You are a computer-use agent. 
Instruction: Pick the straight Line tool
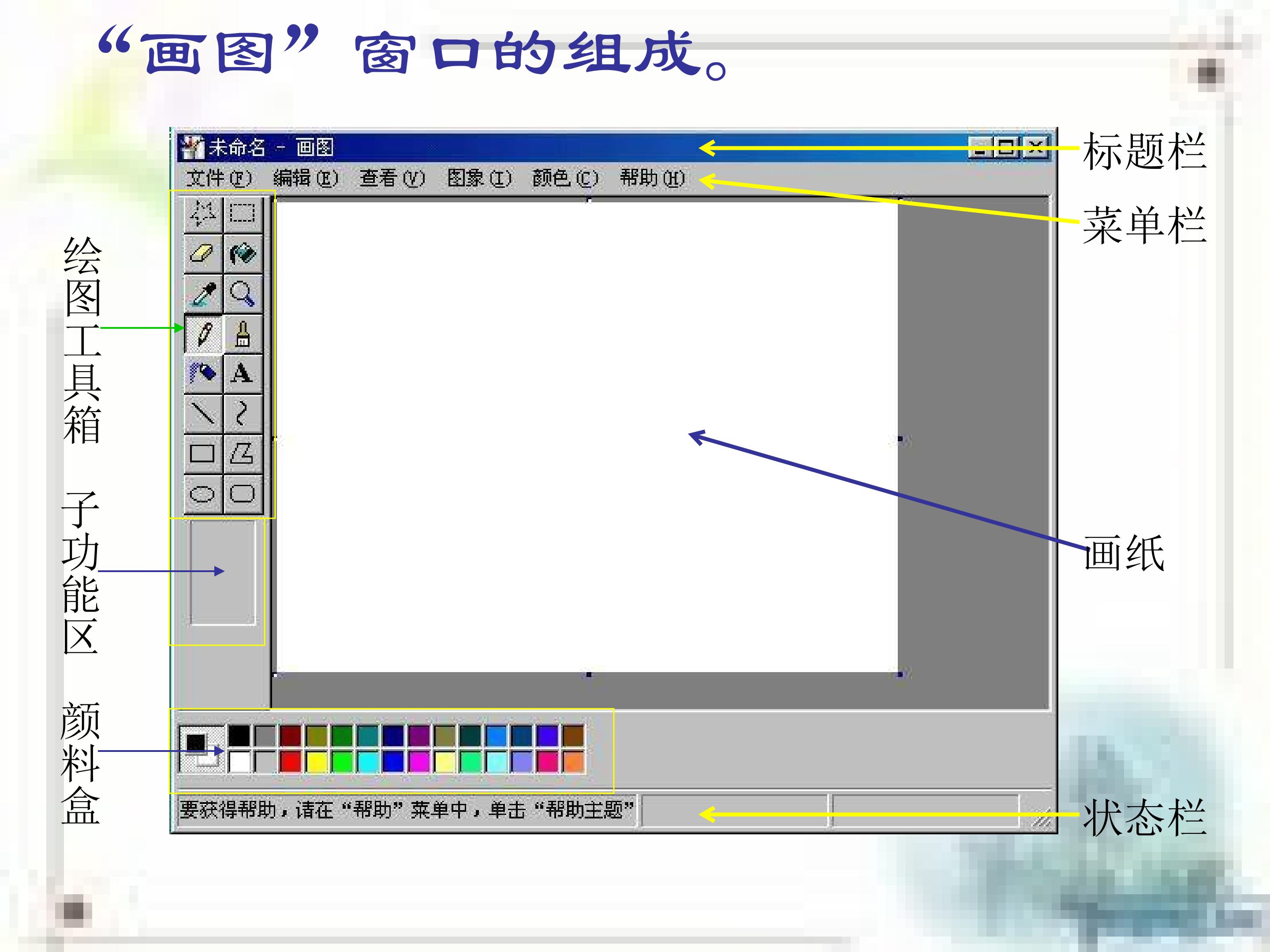pos(203,414)
